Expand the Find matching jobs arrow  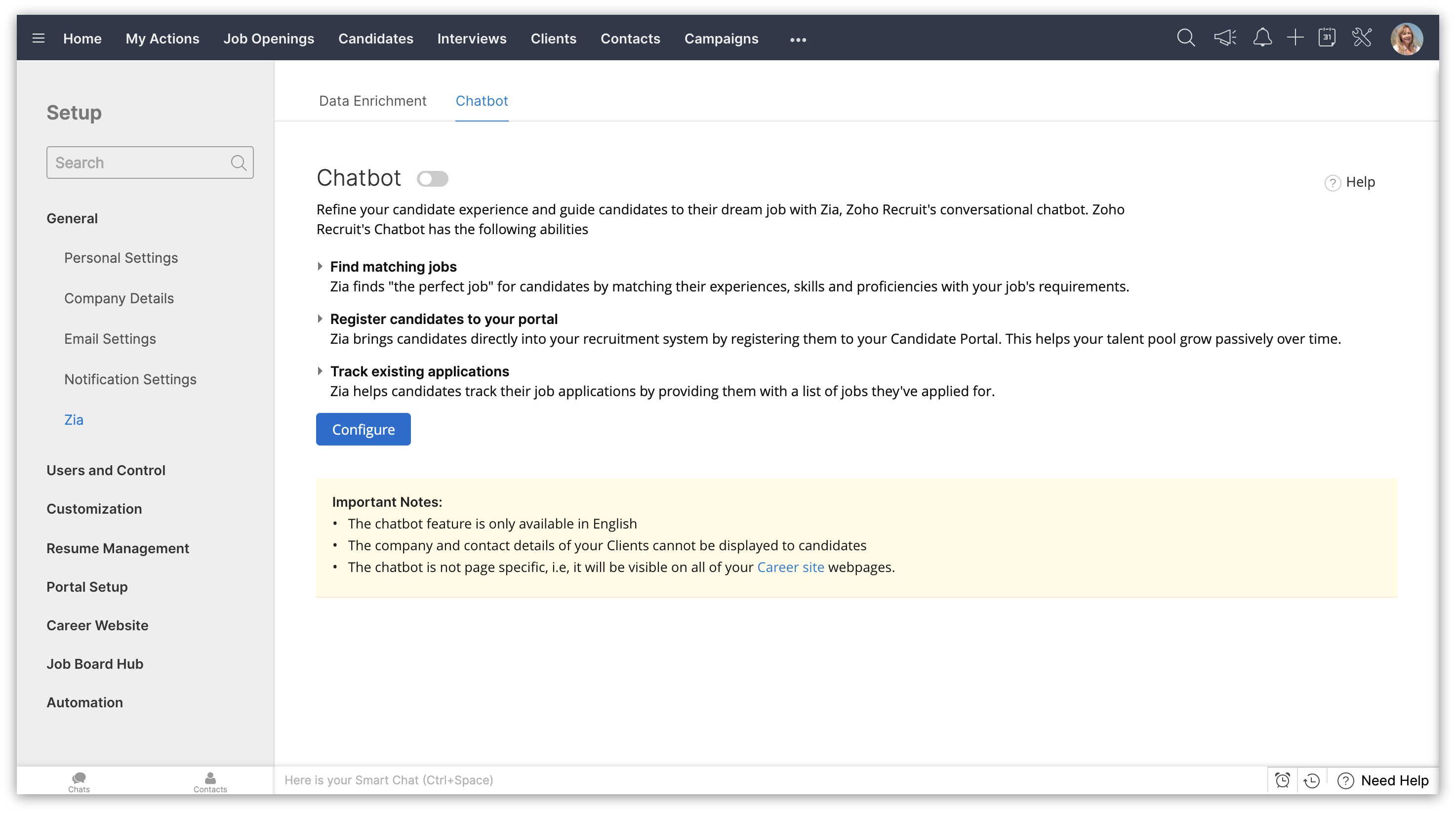320,266
